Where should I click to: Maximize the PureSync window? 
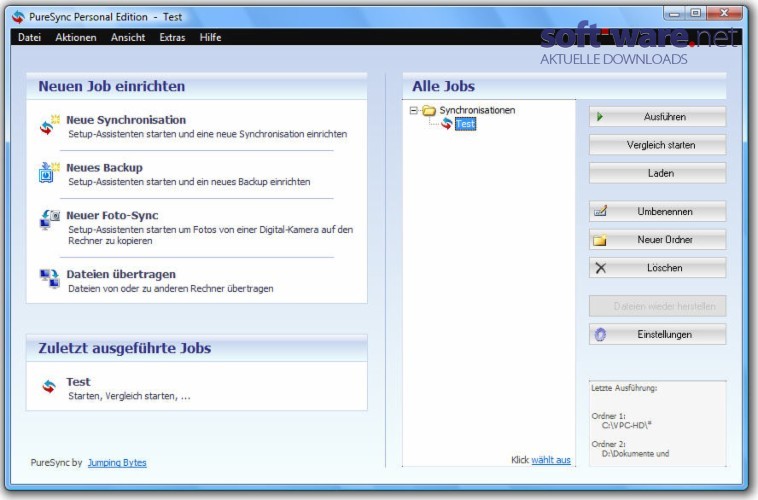pyautogui.click(x=695, y=13)
